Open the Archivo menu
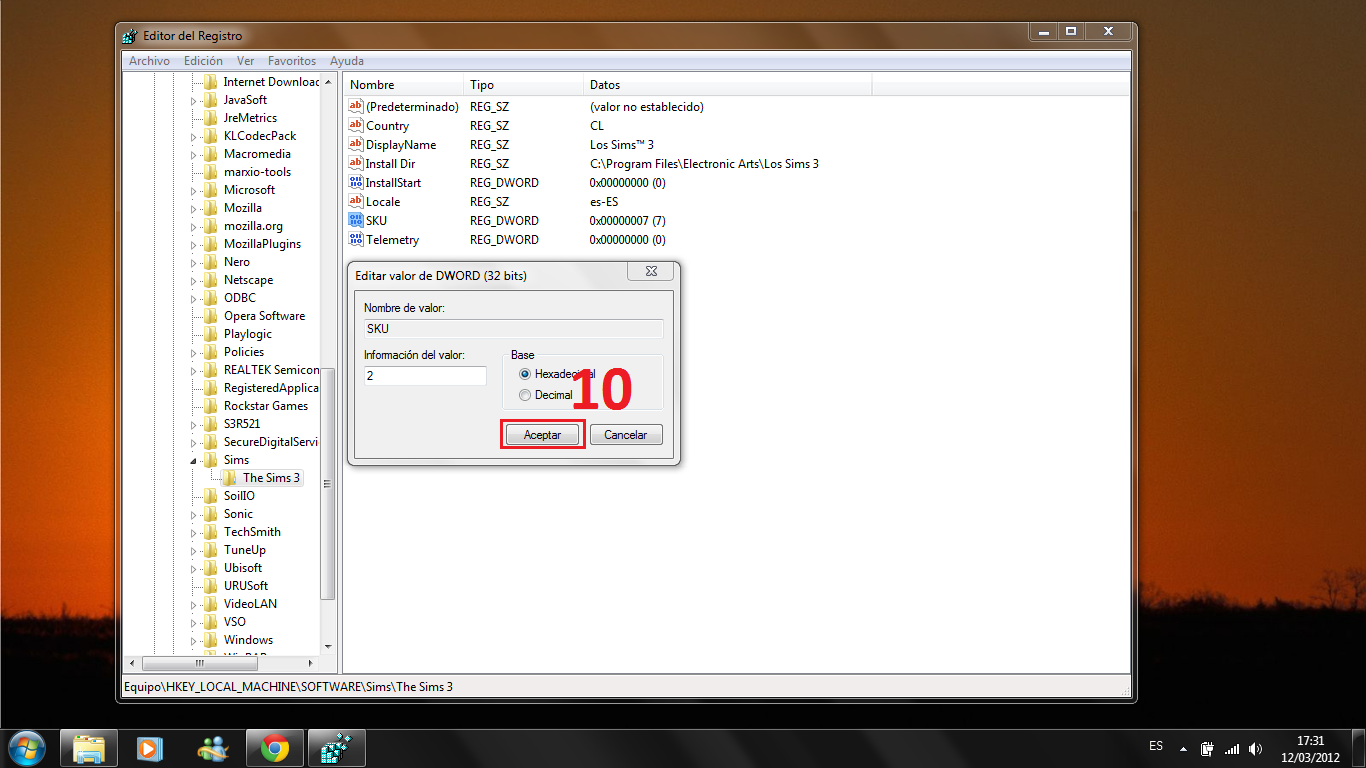Screen dimensions: 1366x768 (149, 61)
